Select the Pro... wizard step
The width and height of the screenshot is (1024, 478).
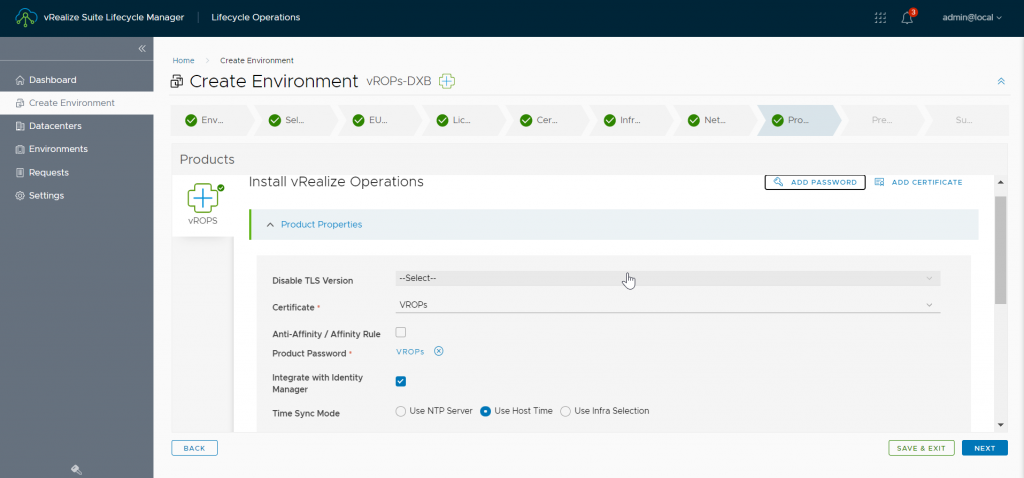point(797,120)
